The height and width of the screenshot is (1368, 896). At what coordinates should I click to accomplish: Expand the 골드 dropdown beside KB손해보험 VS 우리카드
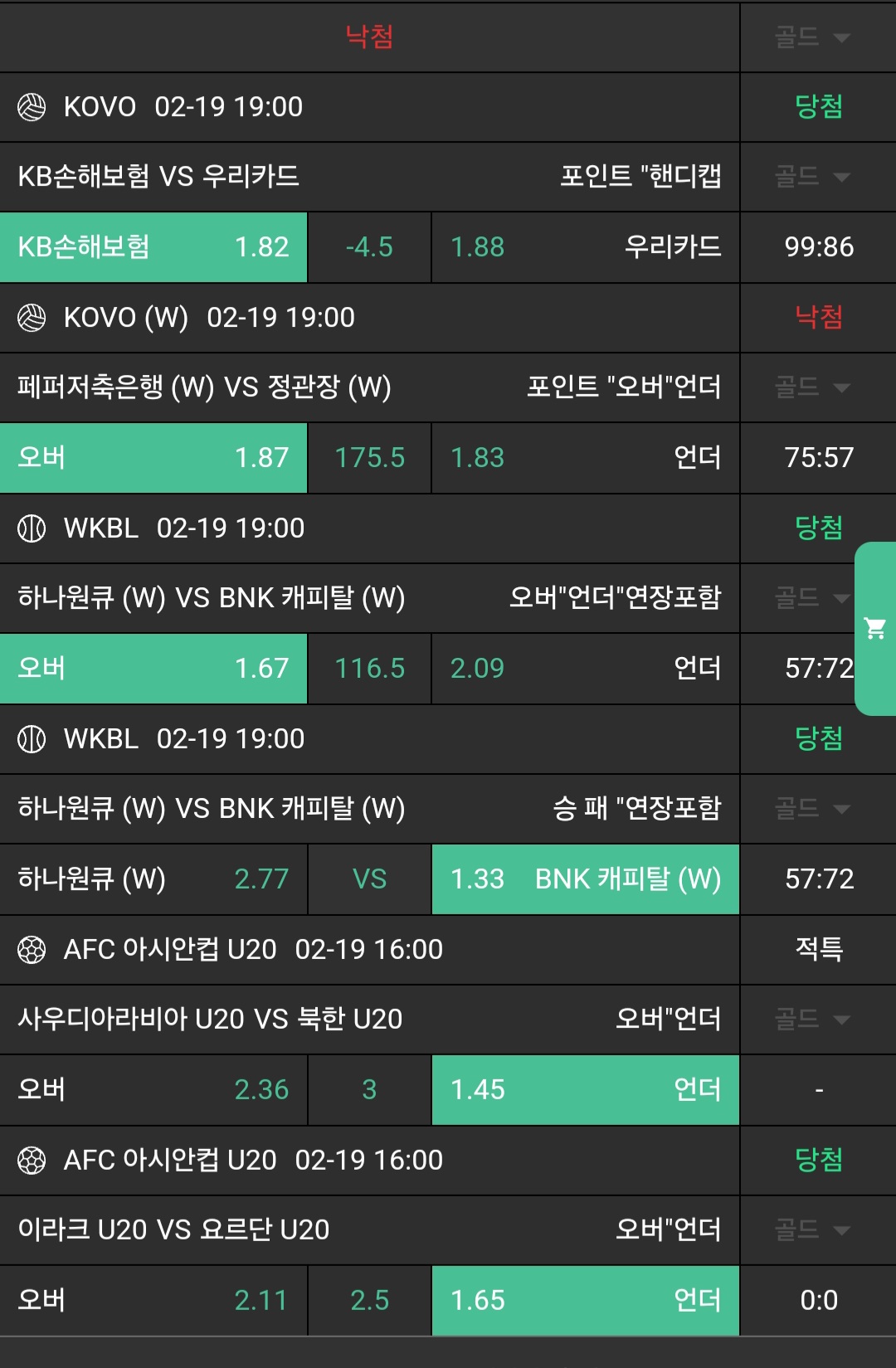tap(813, 177)
